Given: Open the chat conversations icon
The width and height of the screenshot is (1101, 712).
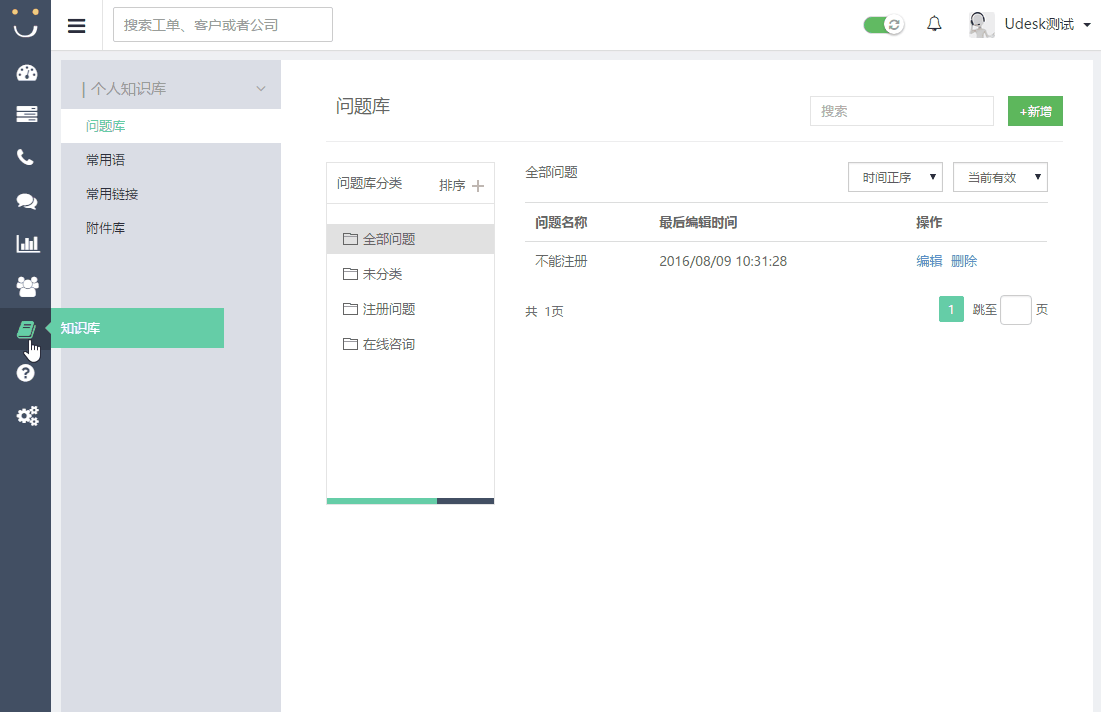Looking at the screenshot, I should (x=26, y=201).
